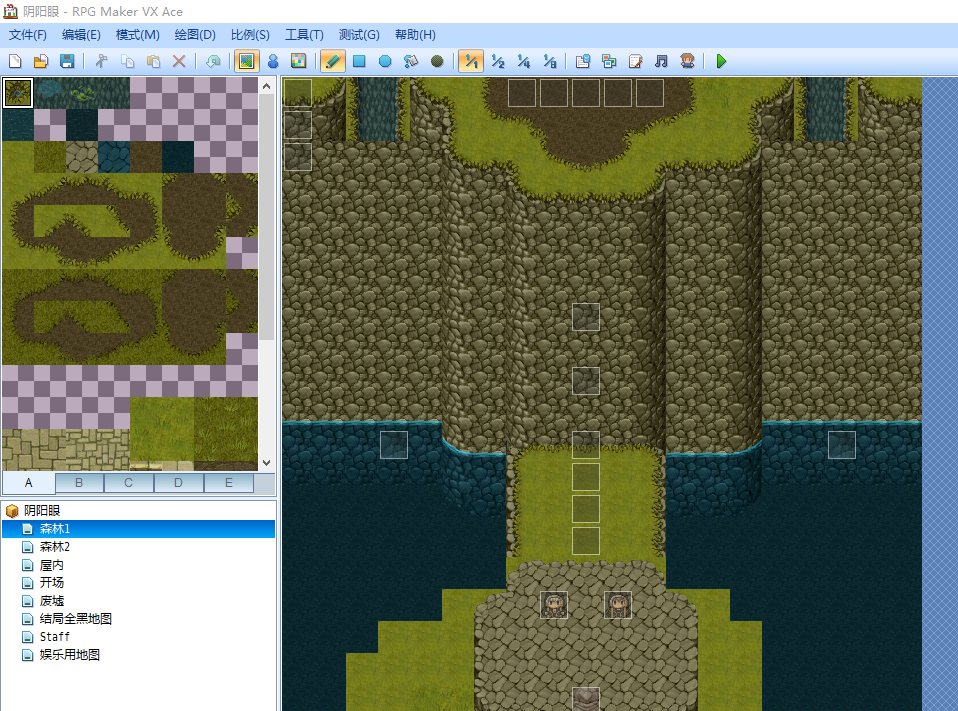
Task: Set map zoom to 1/8 scale
Action: (x=550, y=61)
